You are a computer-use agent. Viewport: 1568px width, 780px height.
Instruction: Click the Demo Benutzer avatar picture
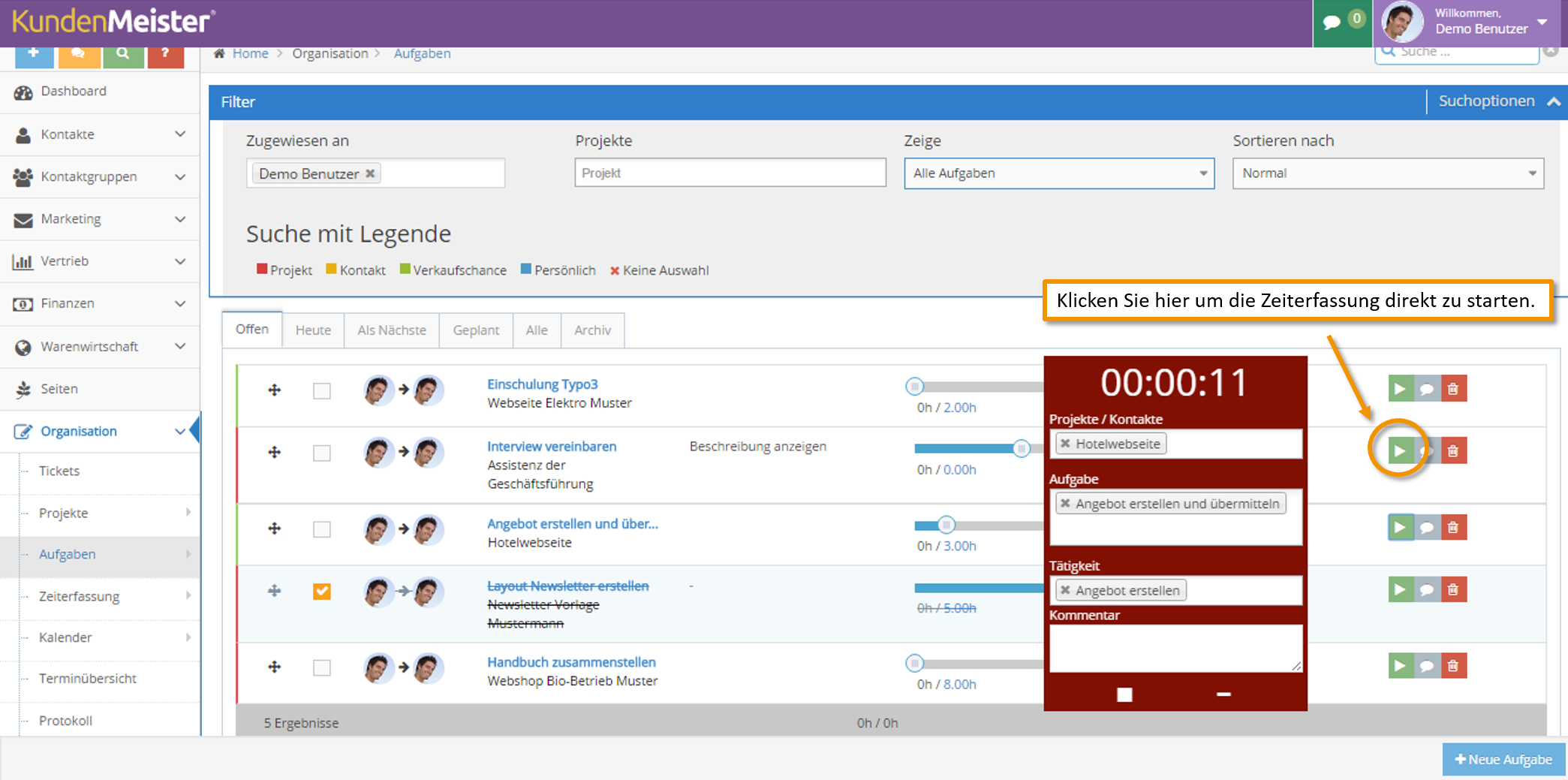(1402, 22)
